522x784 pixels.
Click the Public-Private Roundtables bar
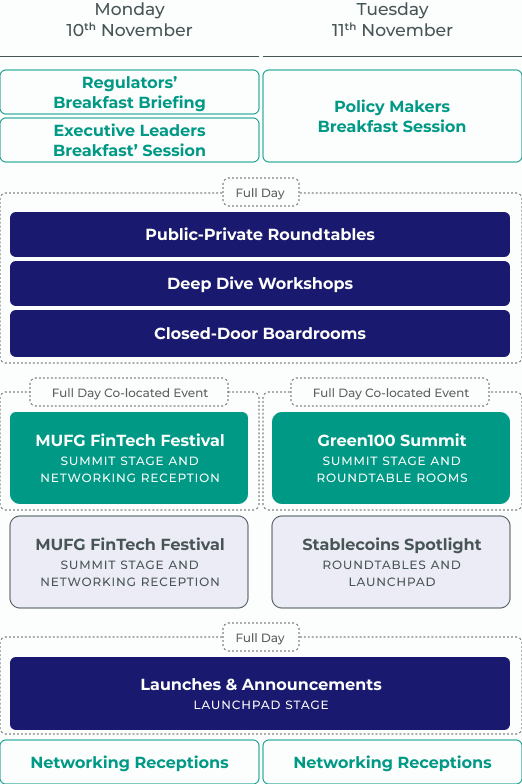point(260,234)
